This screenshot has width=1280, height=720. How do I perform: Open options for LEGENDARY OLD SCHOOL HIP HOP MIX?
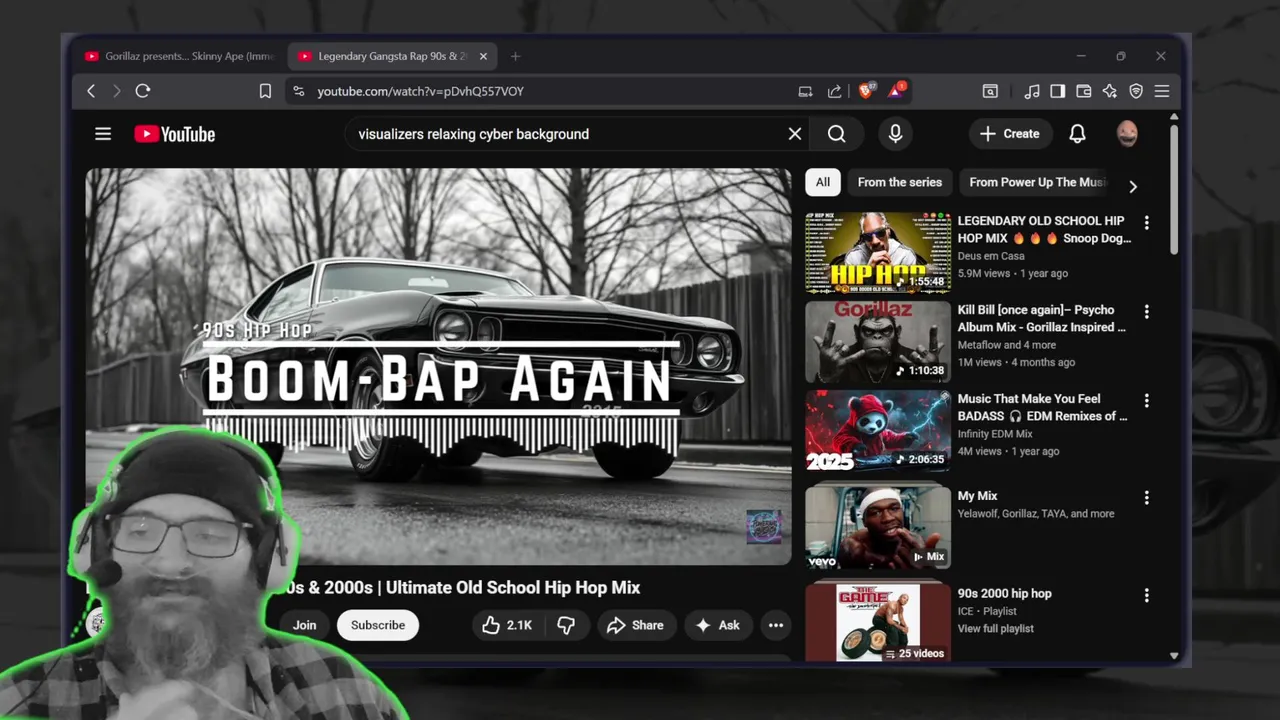1147,223
